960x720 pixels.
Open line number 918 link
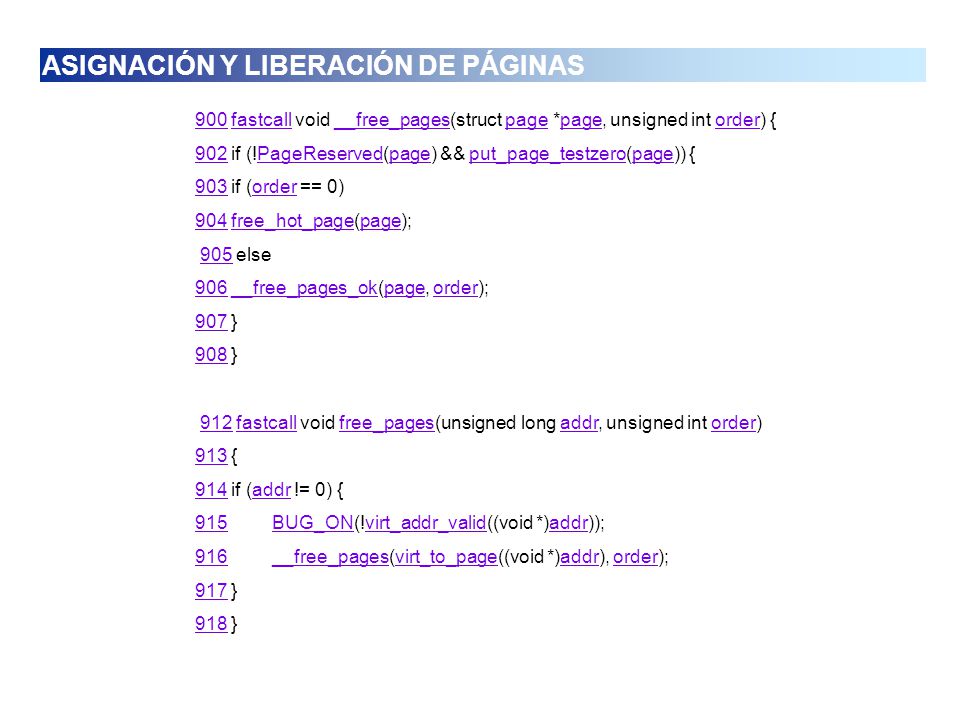tap(211, 623)
